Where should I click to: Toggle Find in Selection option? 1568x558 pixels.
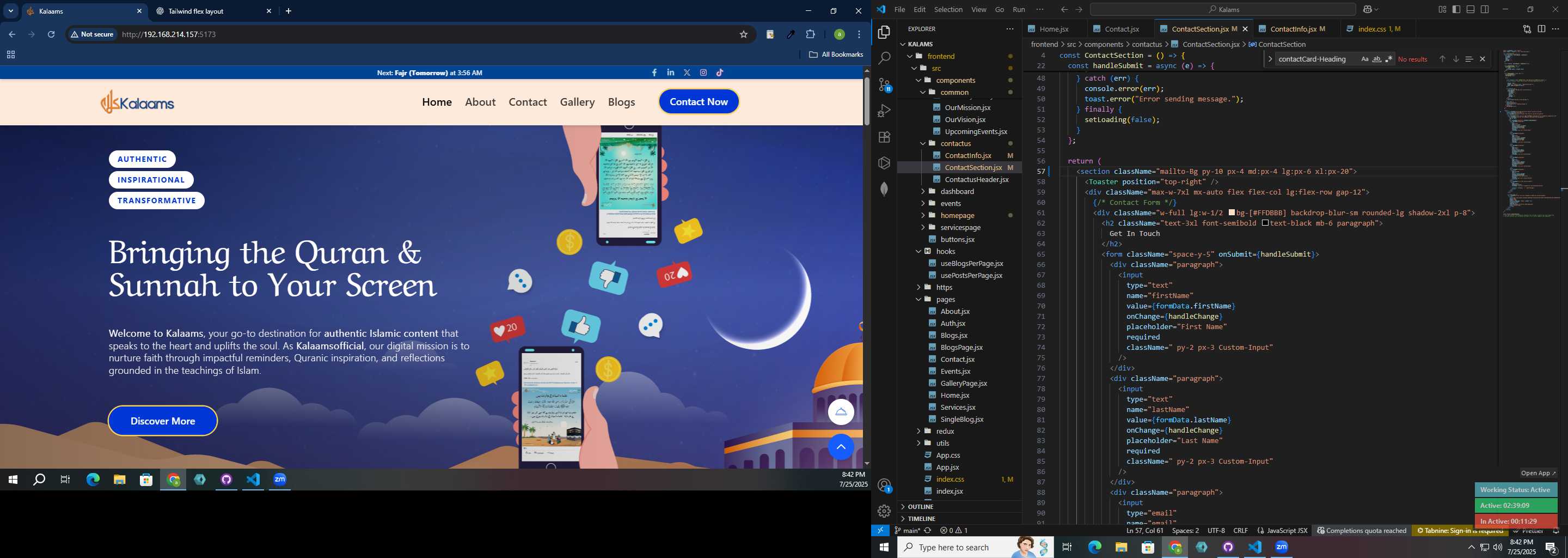pos(1469,59)
